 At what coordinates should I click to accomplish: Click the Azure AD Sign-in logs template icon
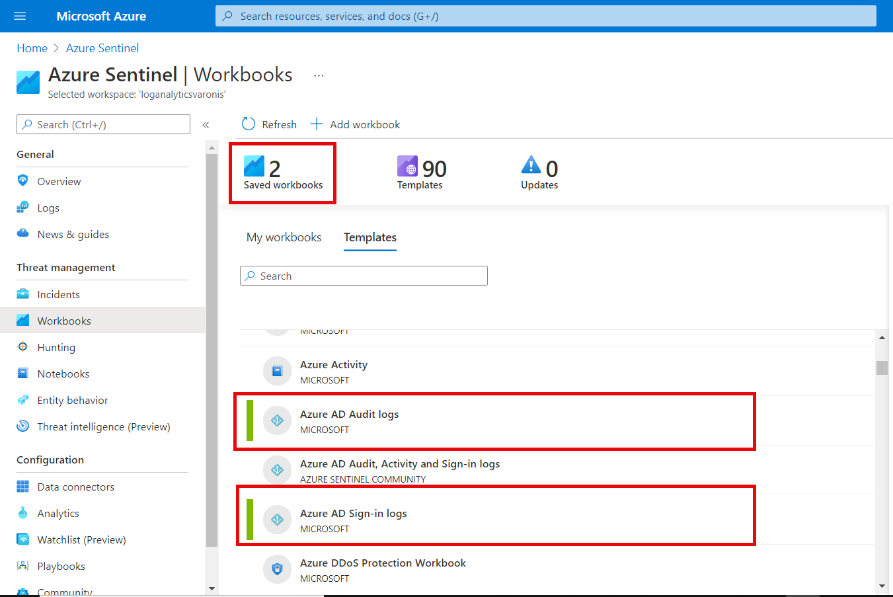click(x=277, y=520)
